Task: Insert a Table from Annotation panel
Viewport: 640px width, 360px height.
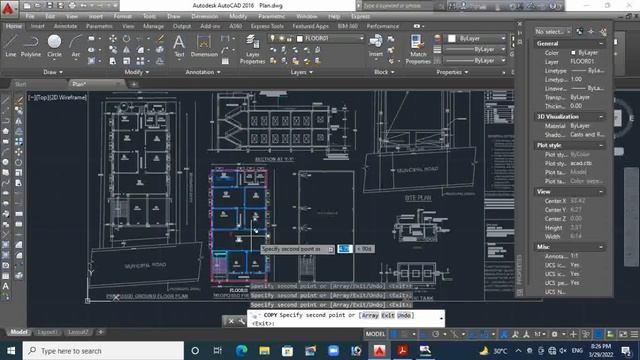Action: [x=225, y=61]
